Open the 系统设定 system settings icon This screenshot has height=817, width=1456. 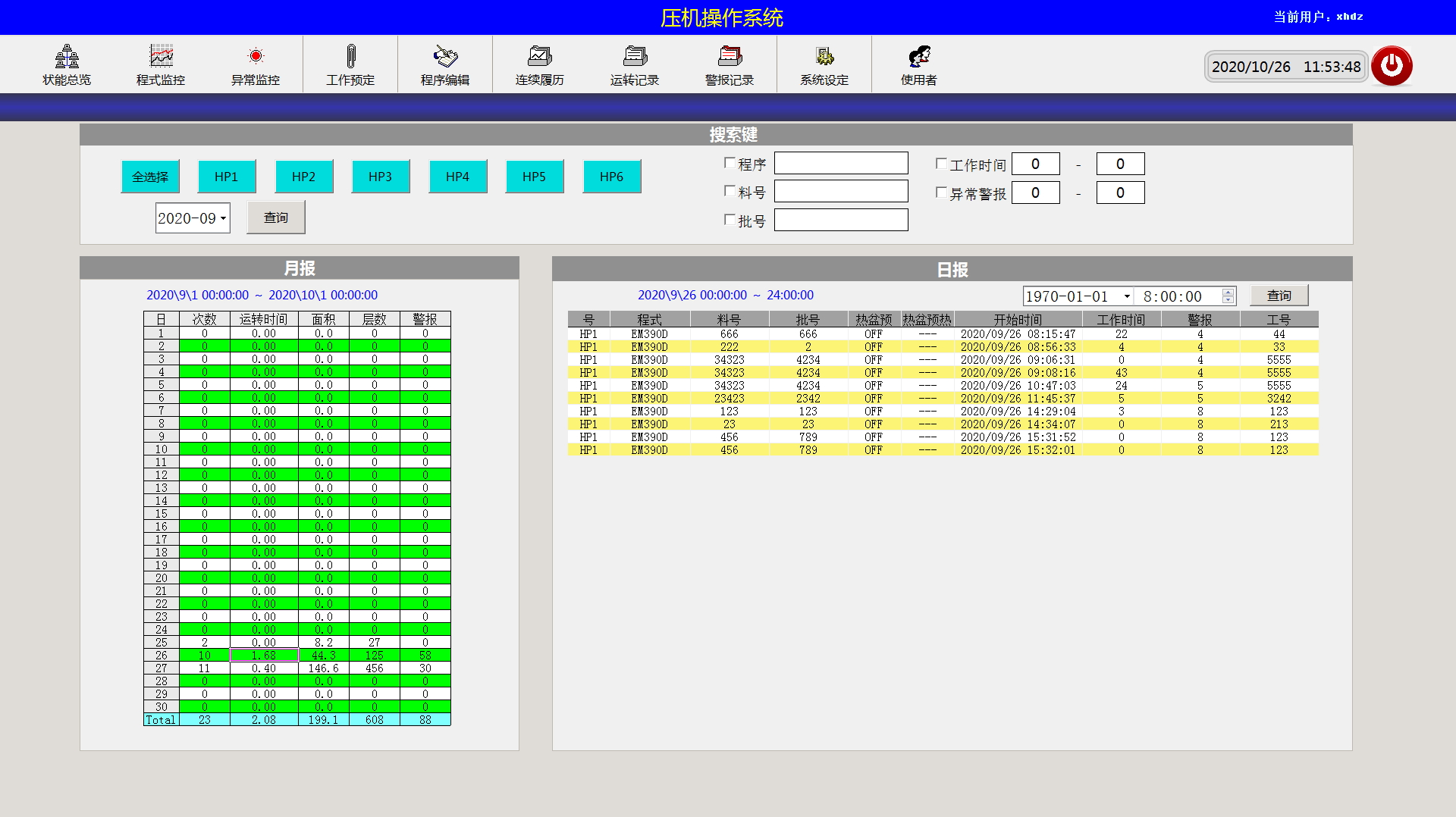(824, 57)
